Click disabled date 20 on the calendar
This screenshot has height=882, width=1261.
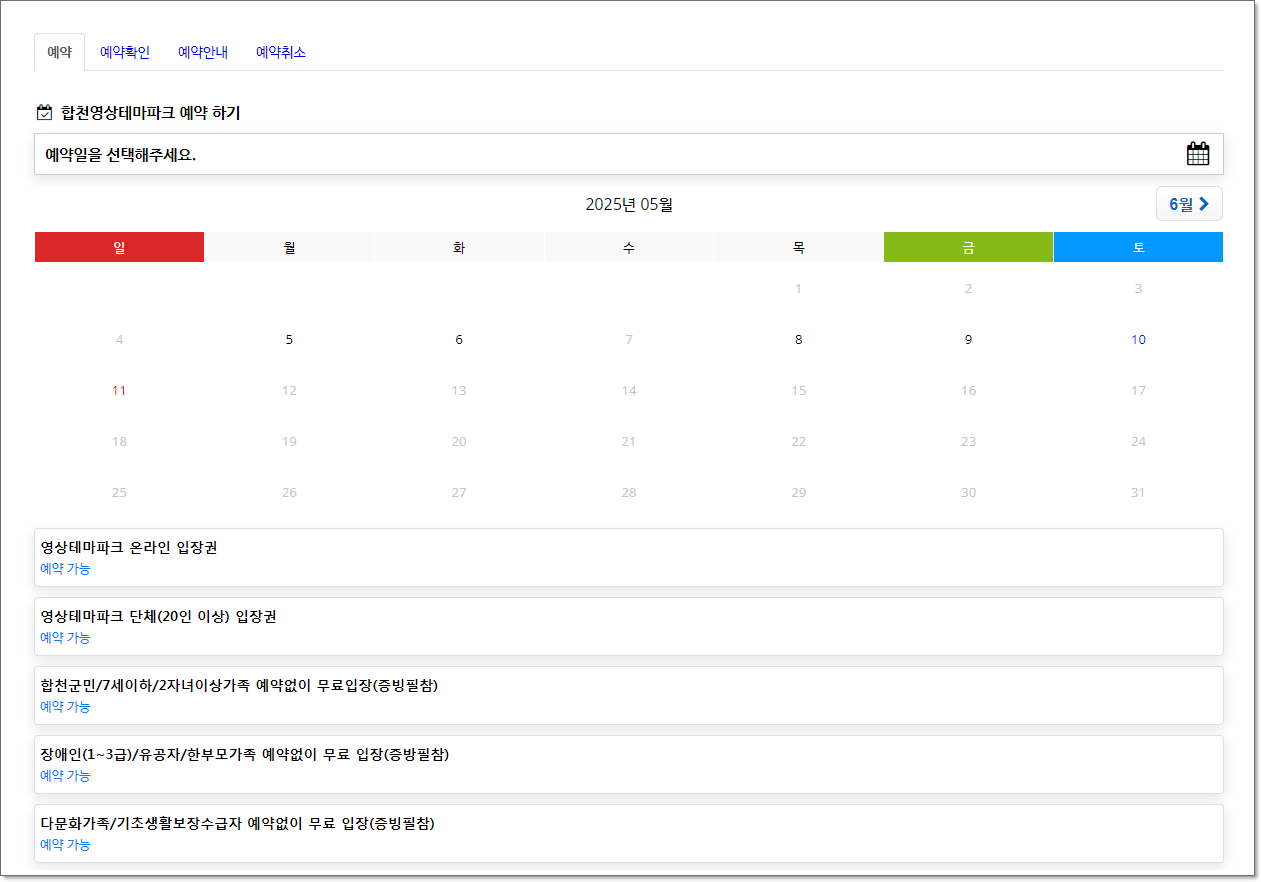click(459, 442)
